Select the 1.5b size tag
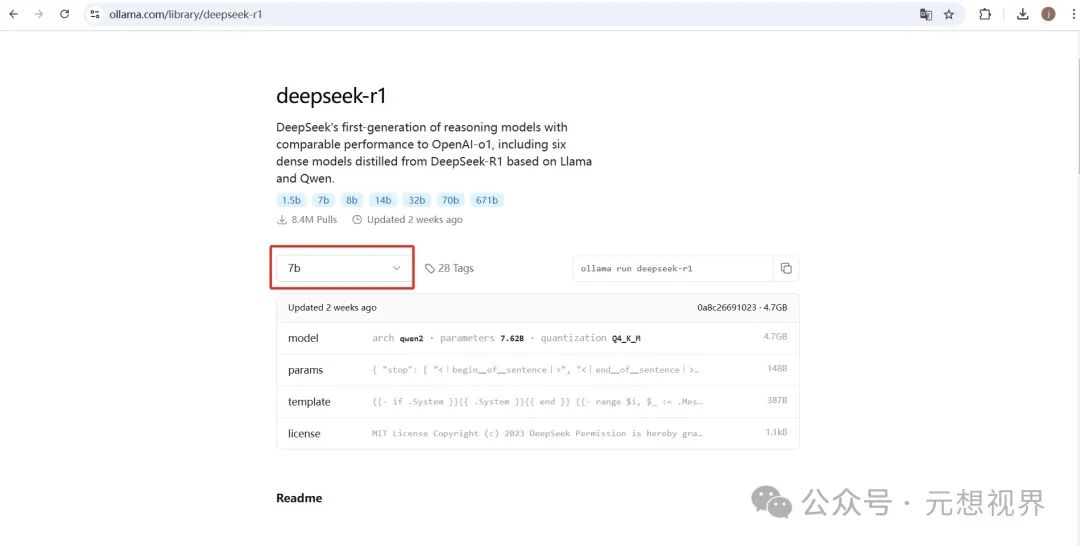 pyautogui.click(x=291, y=200)
